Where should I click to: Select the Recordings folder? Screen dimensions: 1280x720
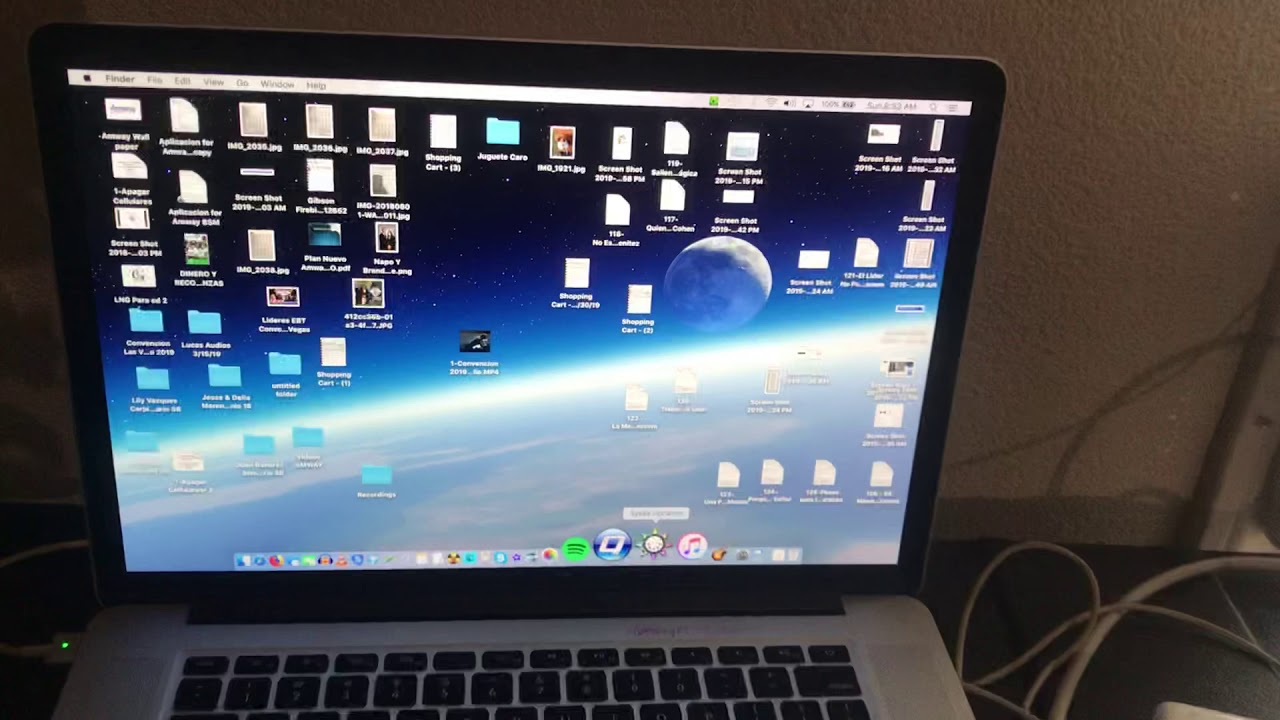pos(376,482)
